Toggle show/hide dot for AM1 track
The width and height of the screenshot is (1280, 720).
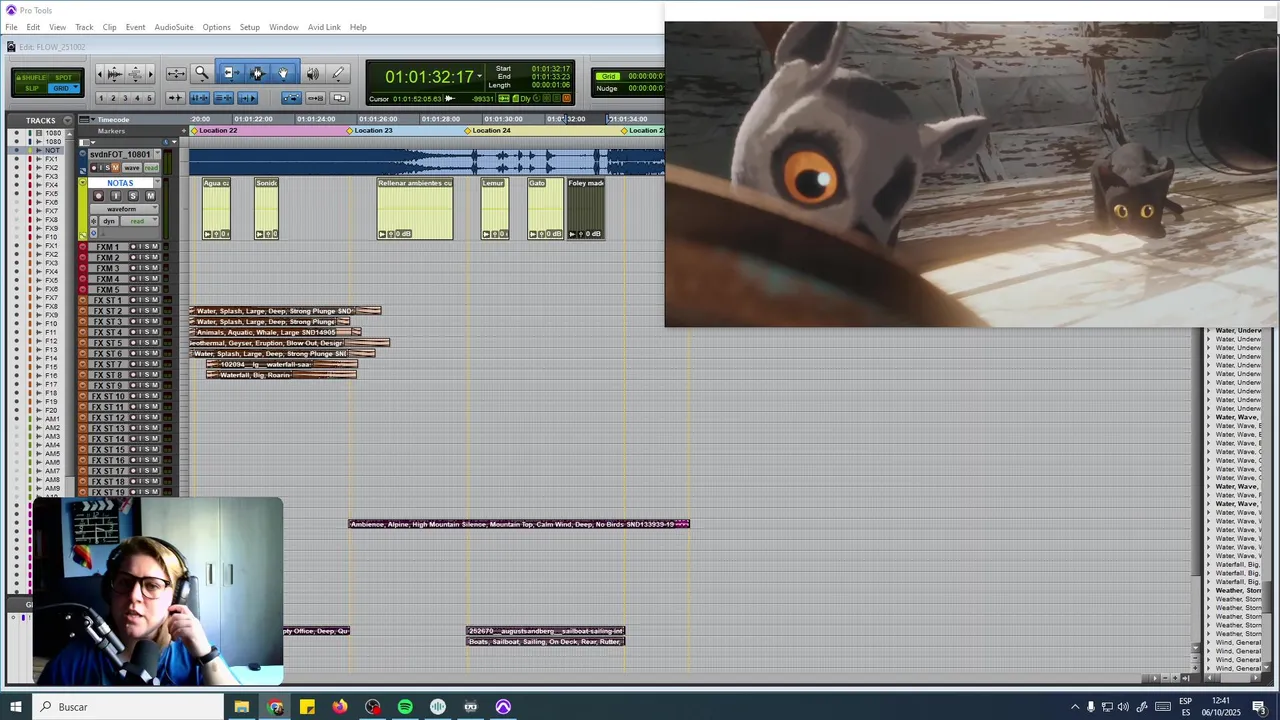[16, 419]
